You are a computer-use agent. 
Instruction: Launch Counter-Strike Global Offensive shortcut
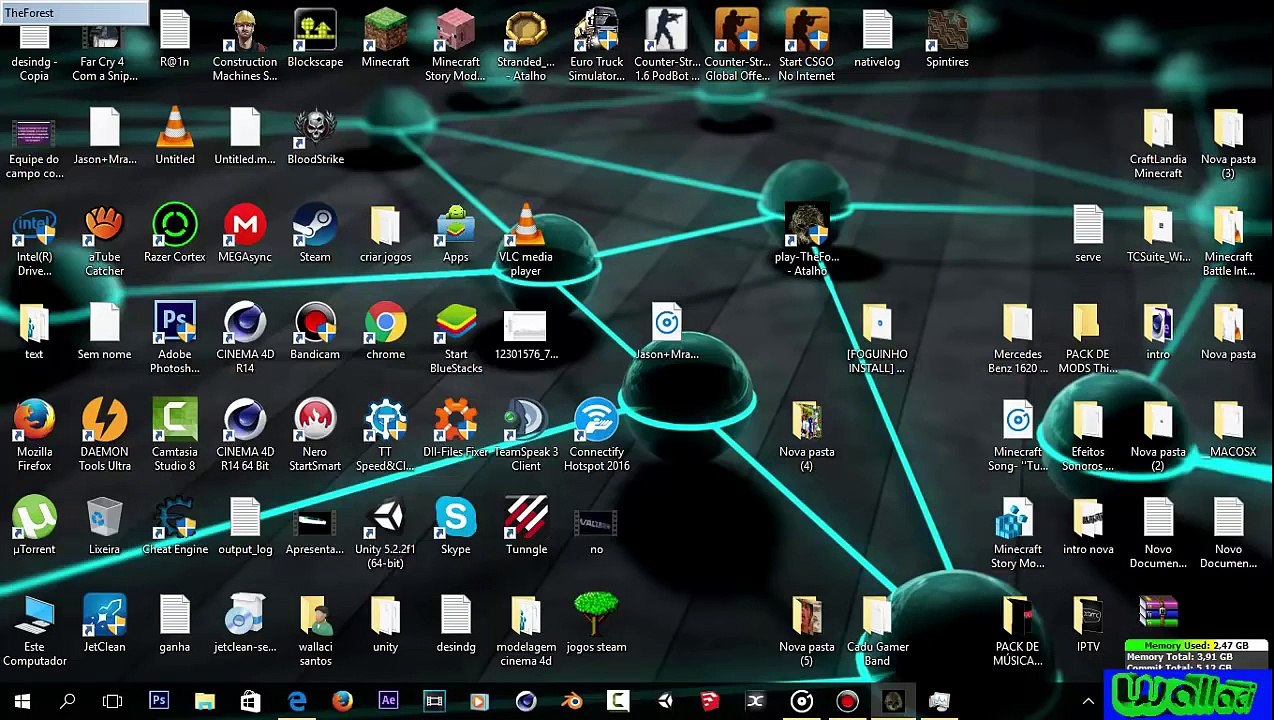tap(737, 47)
